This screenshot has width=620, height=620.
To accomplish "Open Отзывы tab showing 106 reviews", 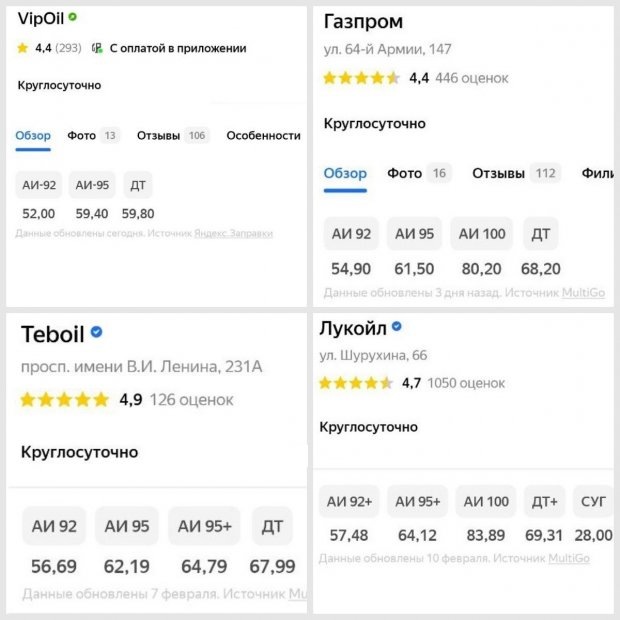I will tap(173, 136).
